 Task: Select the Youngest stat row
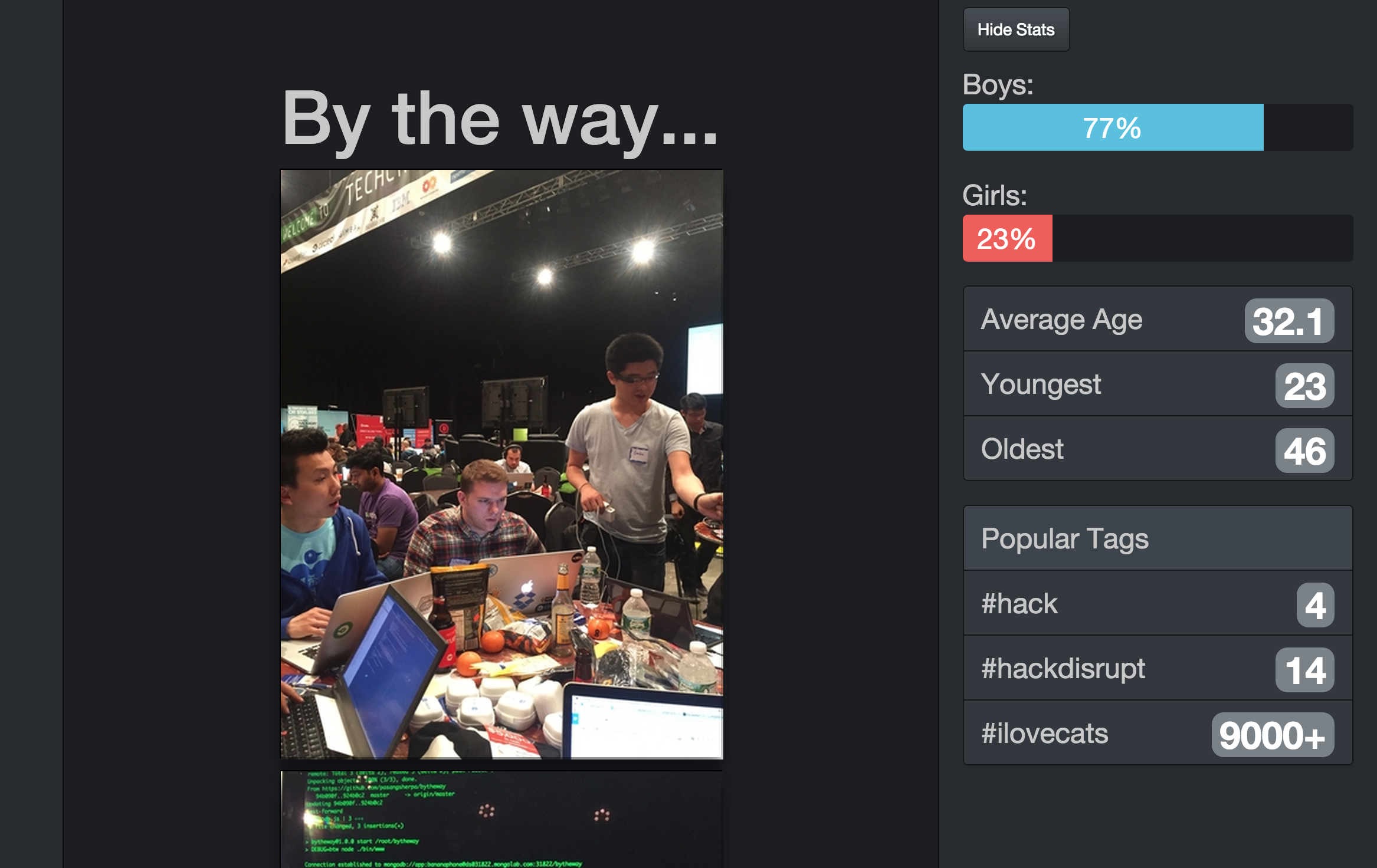[1158, 384]
